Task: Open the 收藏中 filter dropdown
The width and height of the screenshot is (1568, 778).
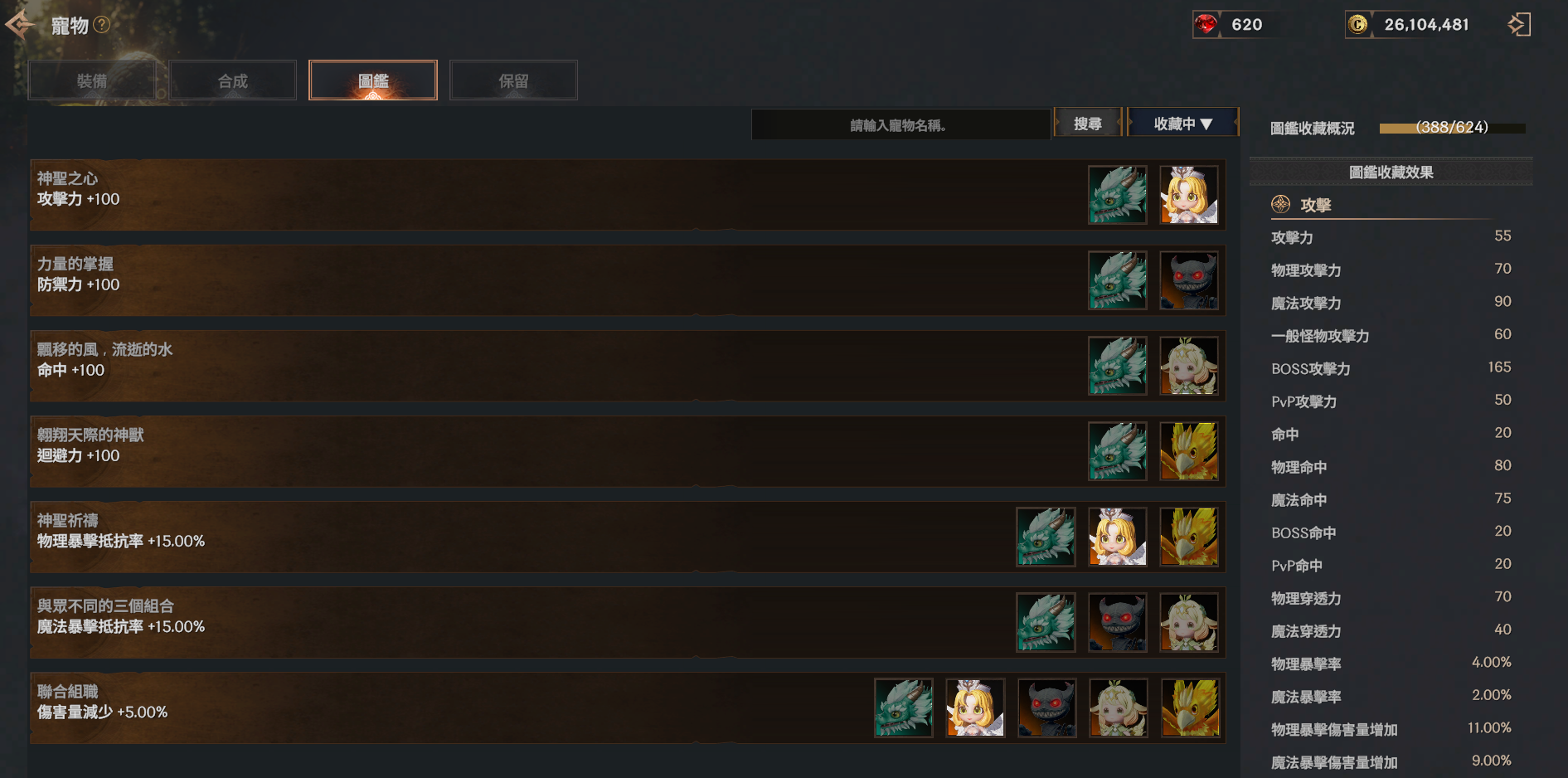Action: [1183, 124]
